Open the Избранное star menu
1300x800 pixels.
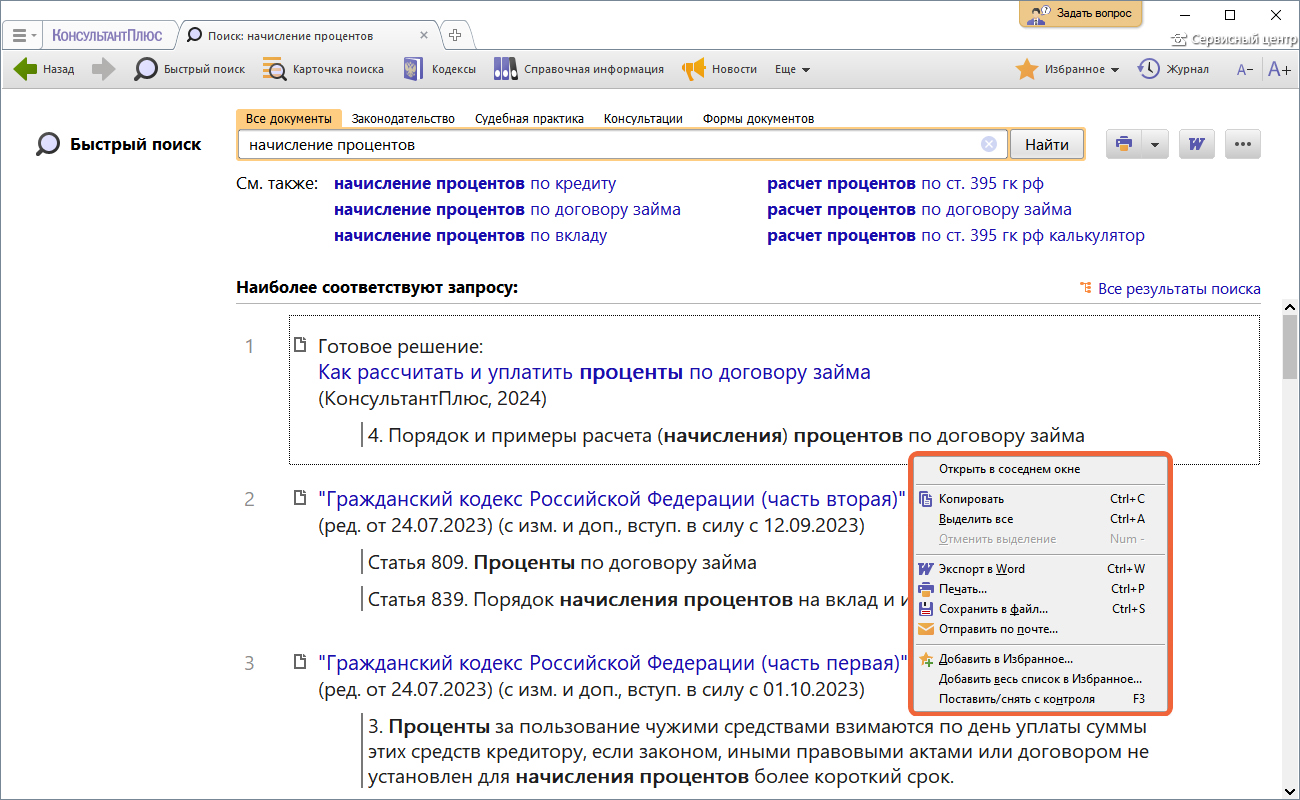tap(1067, 69)
